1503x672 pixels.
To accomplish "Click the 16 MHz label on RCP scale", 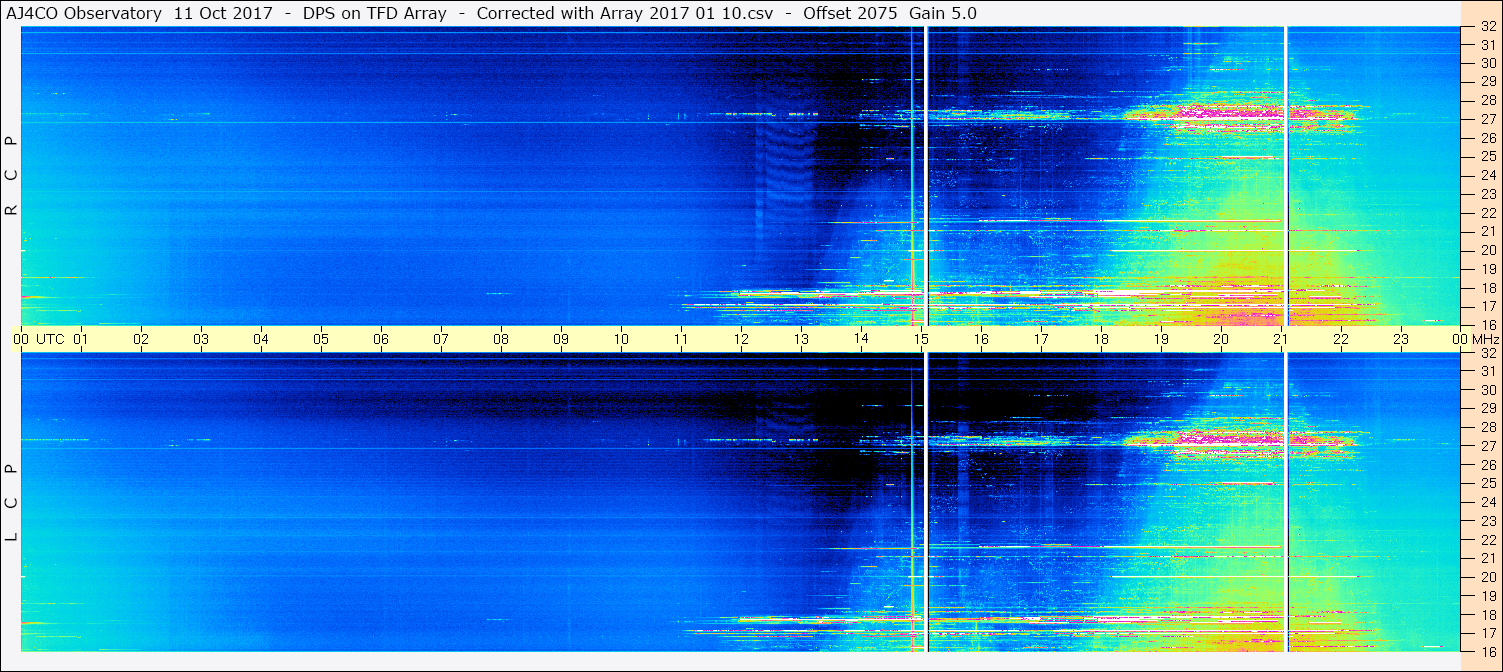I will click(x=1488, y=325).
